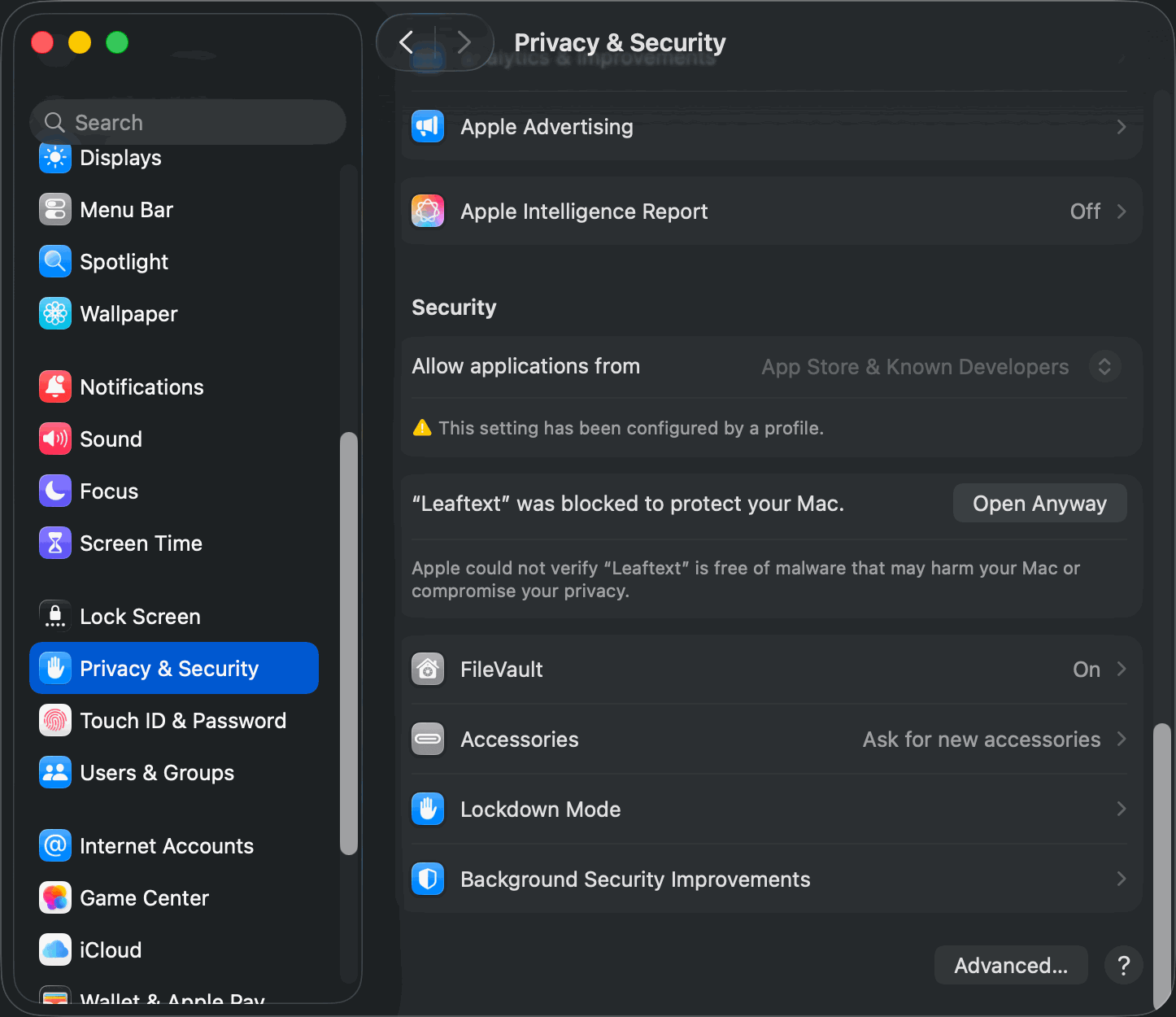Click the Background Security Improvements shield icon
This screenshot has height=1017, width=1176.
428,880
